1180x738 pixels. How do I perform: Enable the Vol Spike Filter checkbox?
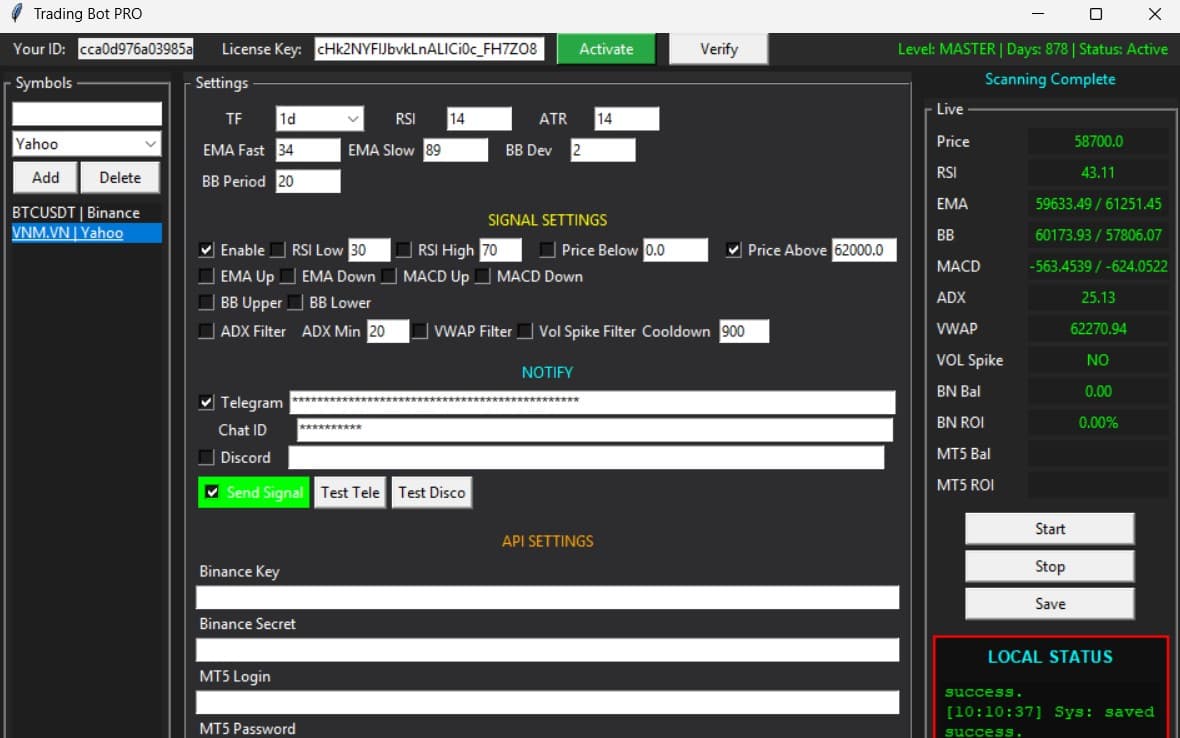525,331
